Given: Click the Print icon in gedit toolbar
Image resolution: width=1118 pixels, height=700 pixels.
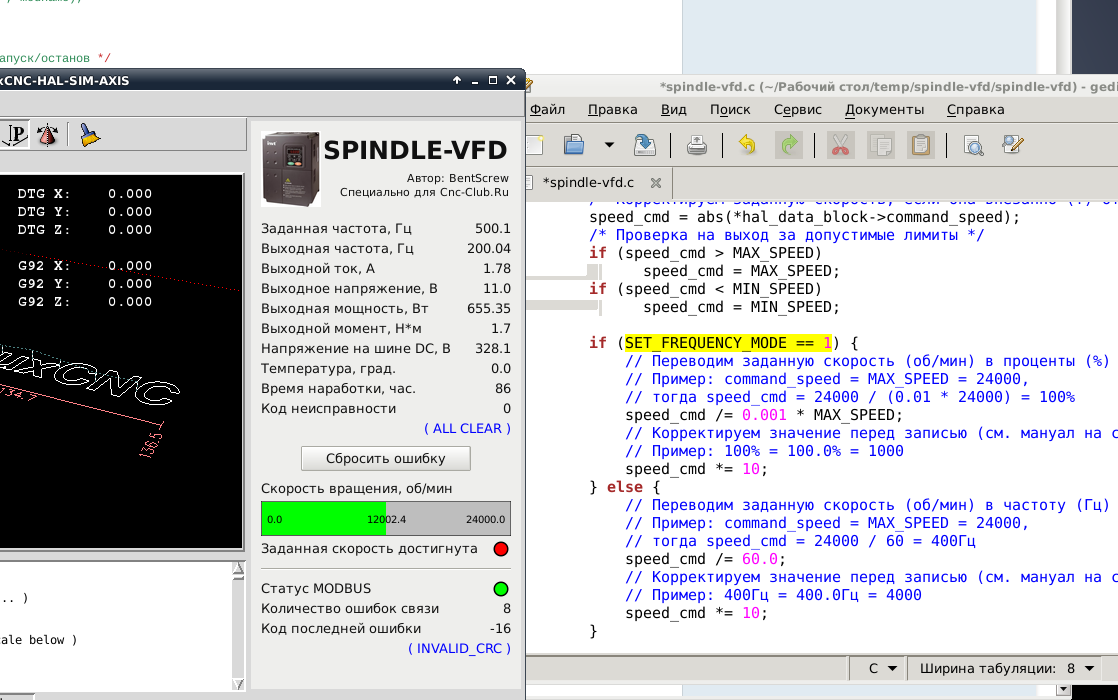Looking at the screenshot, I should pos(697,145).
